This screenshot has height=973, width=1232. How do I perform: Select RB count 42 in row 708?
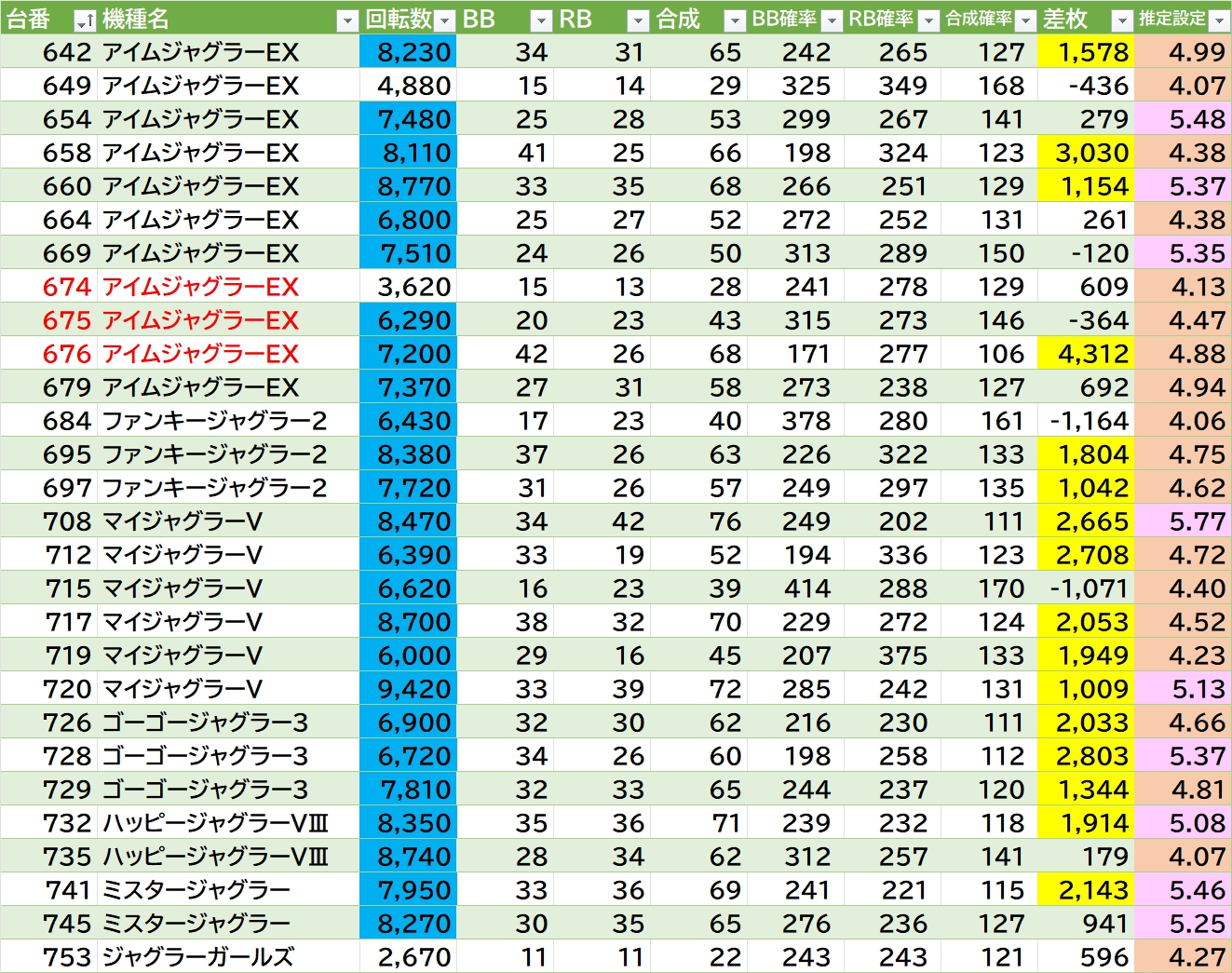602,521
